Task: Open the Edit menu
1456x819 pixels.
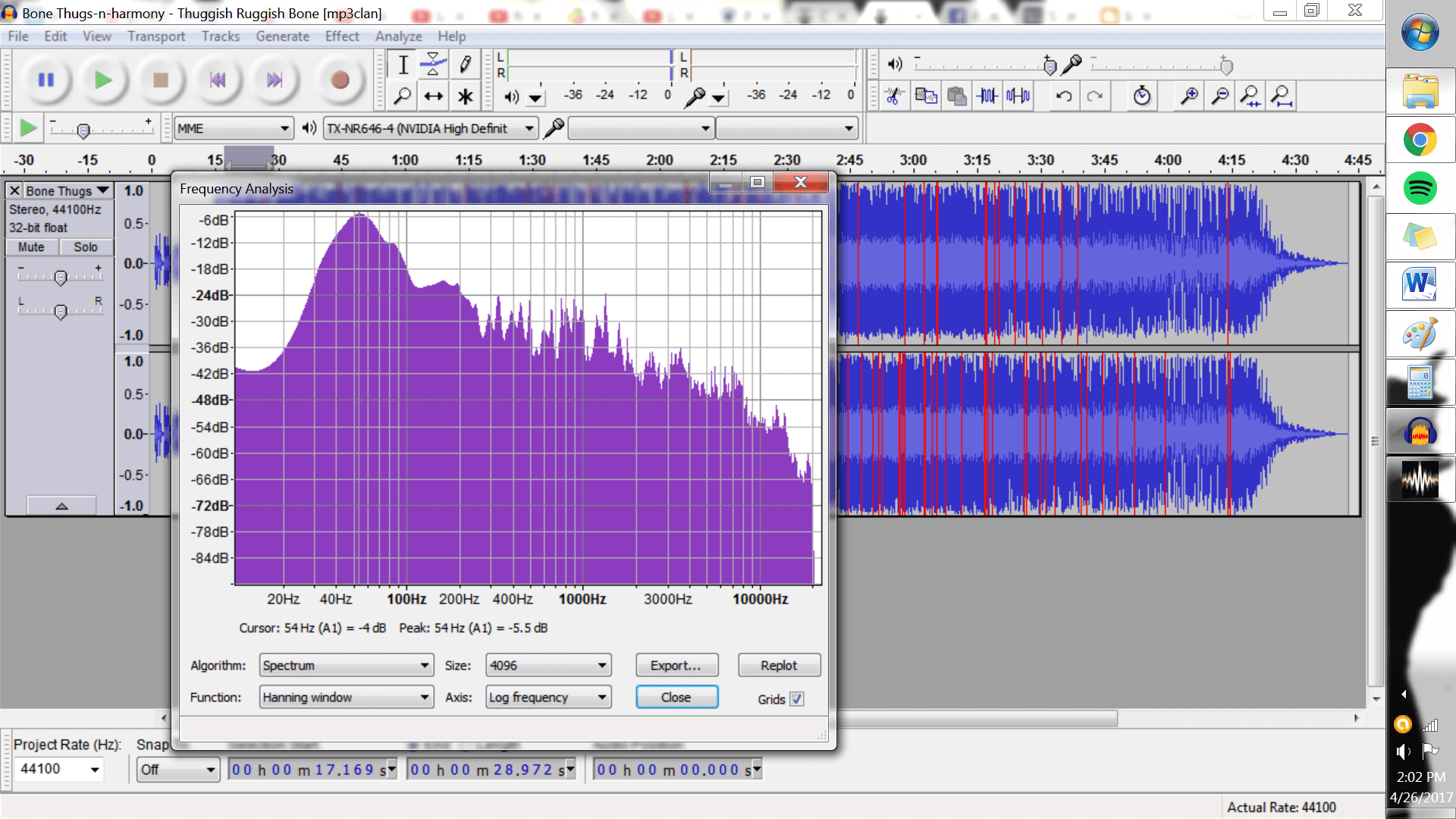Action: point(55,36)
